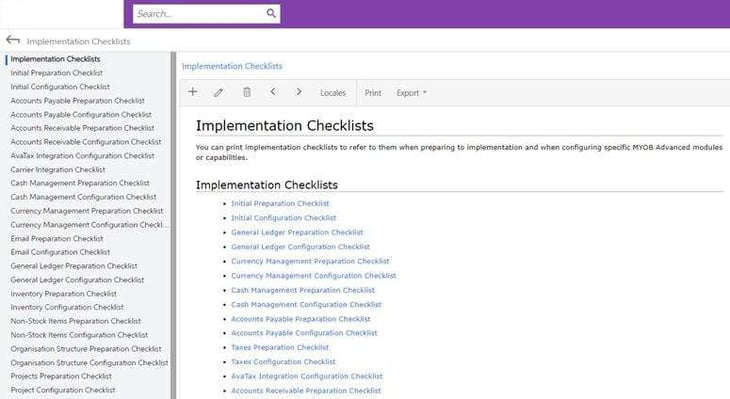Click inside the Search input field

(200, 14)
